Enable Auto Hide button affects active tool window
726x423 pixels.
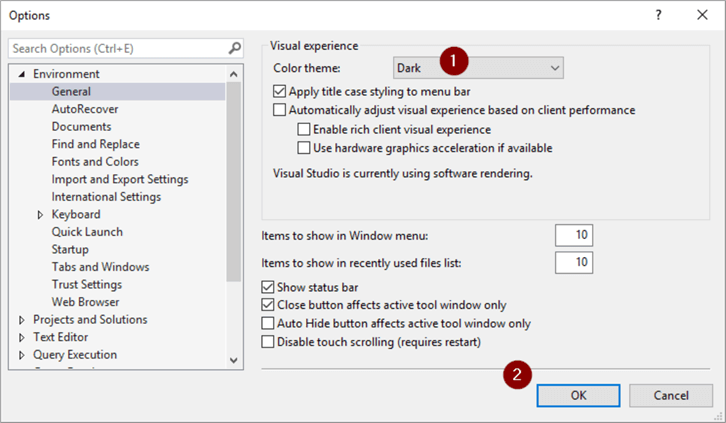[267, 324]
